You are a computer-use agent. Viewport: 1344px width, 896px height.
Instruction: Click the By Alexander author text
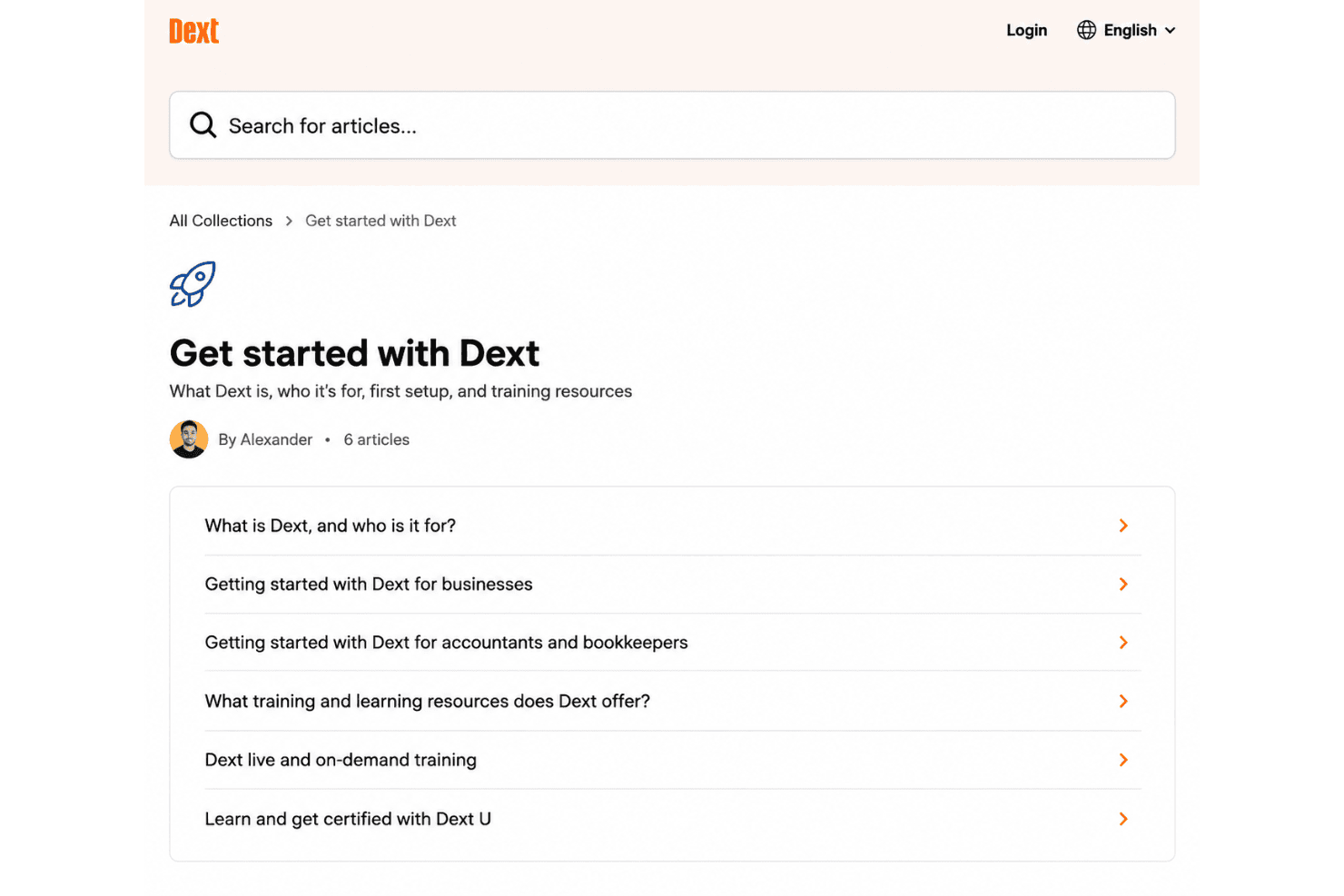tap(265, 439)
